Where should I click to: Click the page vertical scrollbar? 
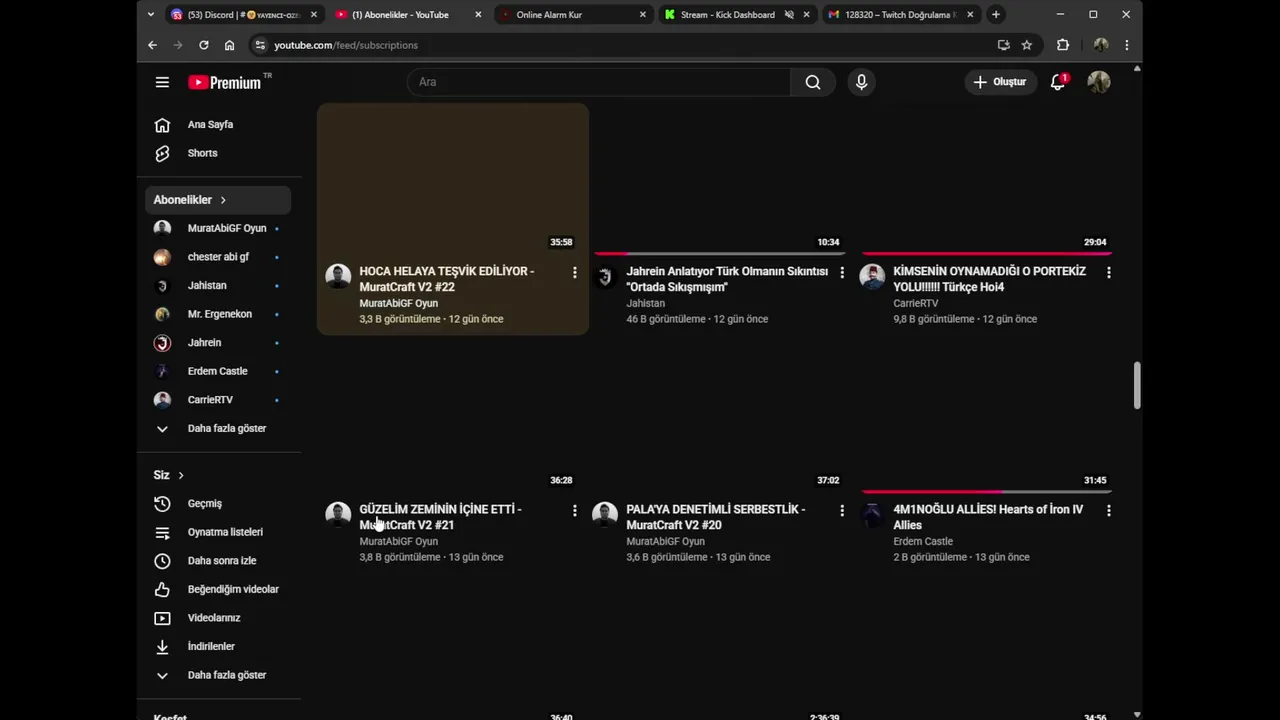tap(1137, 385)
